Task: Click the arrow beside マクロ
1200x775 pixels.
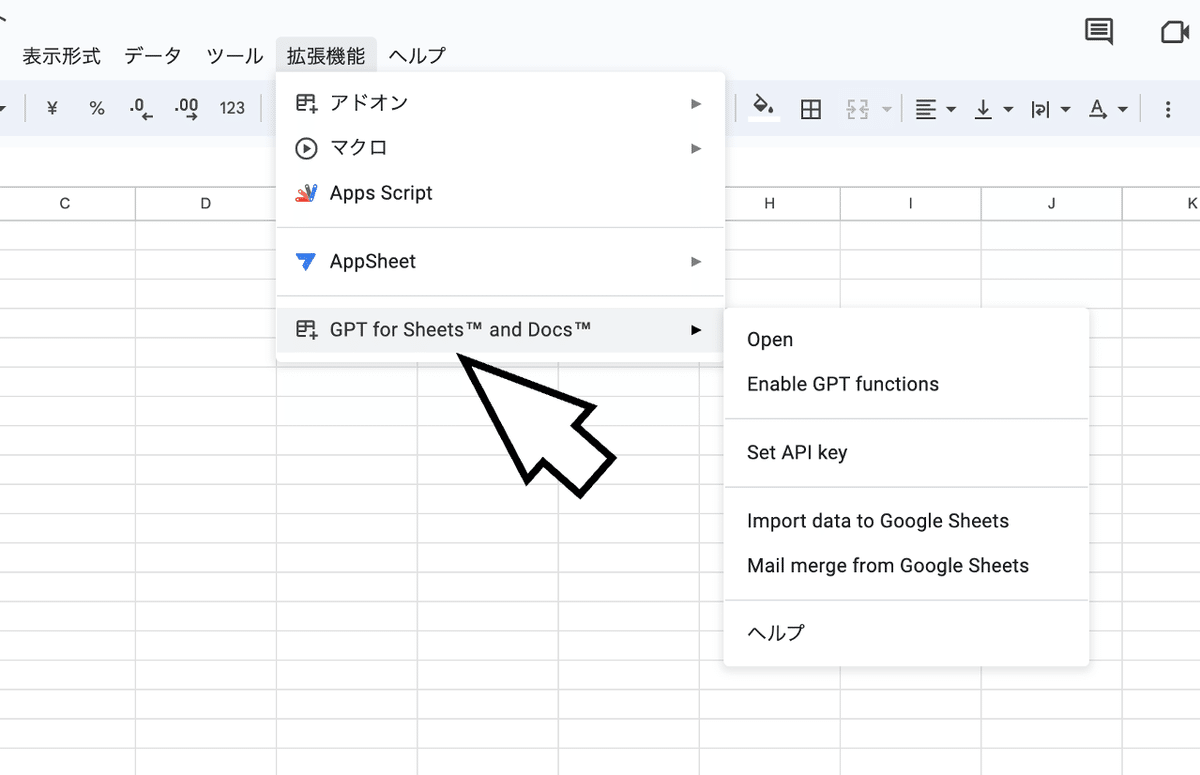Action: point(696,148)
